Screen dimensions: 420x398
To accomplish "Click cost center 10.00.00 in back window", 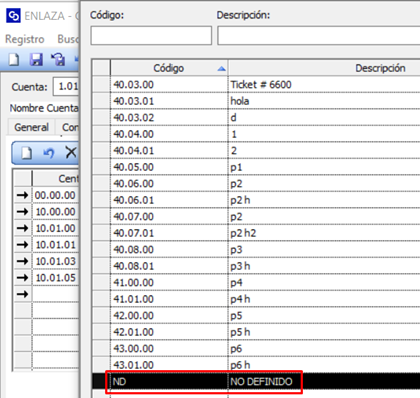I will (56, 212).
